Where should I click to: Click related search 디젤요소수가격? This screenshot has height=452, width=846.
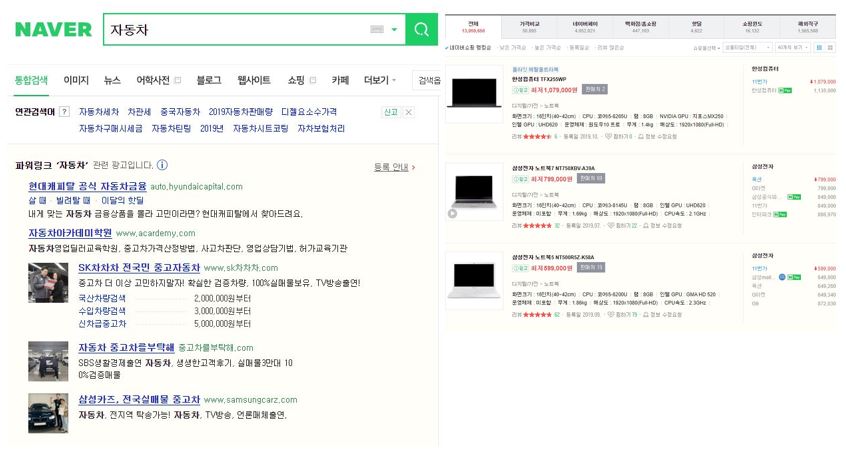(x=309, y=112)
